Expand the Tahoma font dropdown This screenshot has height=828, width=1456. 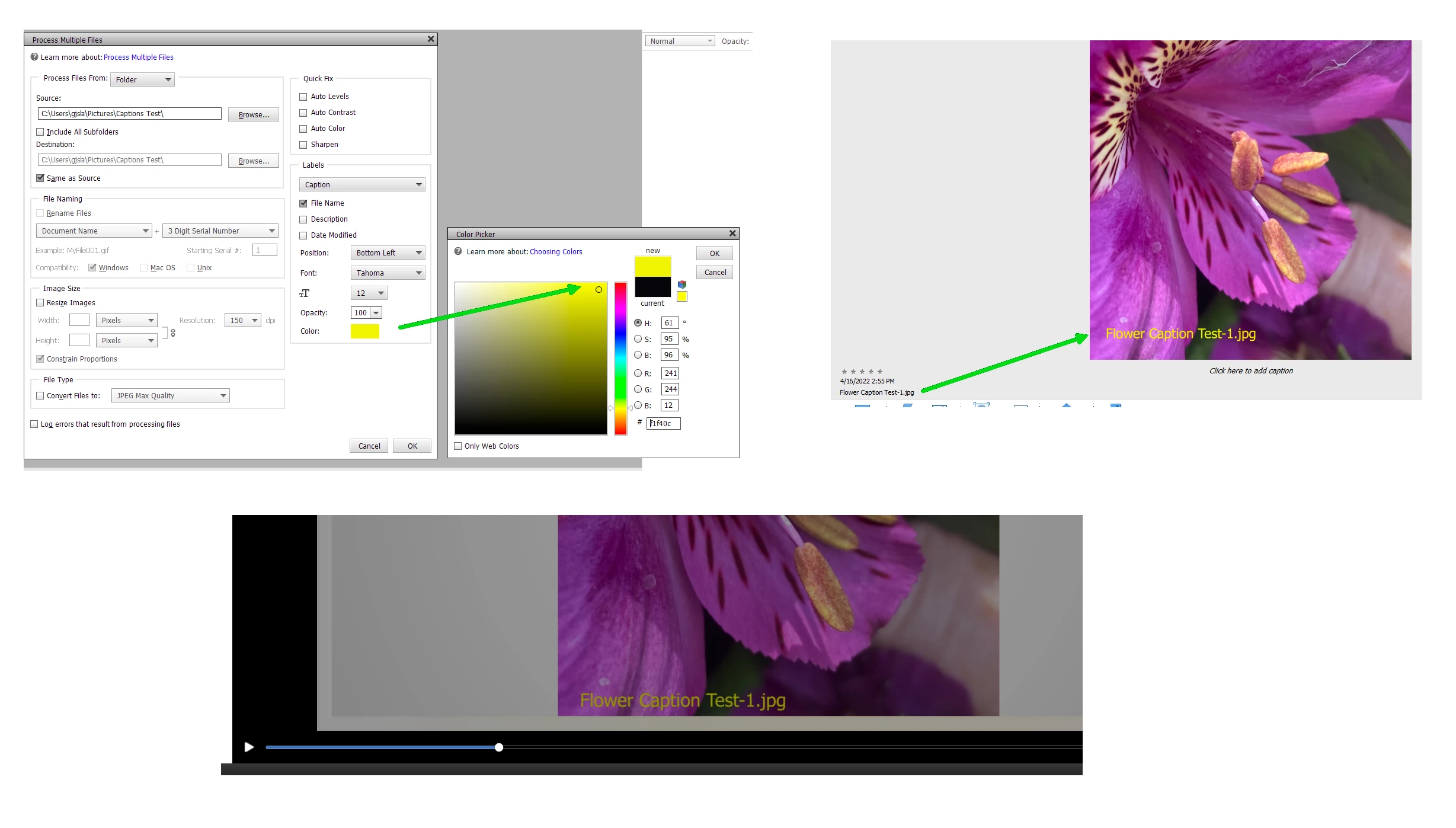388,273
